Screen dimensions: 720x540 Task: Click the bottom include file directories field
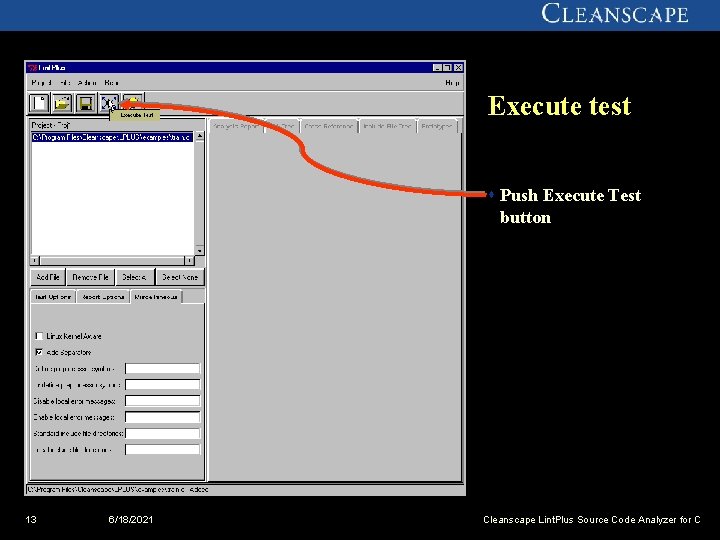coord(163,450)
